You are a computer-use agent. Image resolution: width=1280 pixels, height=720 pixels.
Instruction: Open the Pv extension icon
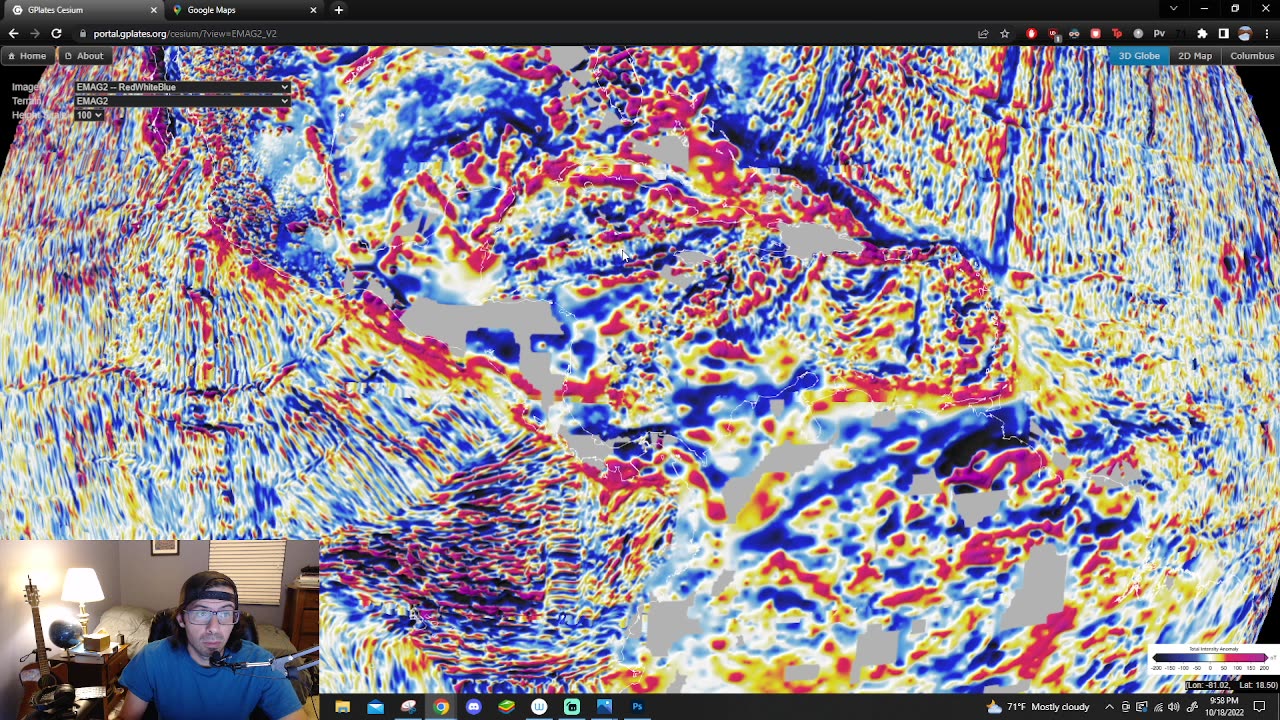pos(1159,33)
